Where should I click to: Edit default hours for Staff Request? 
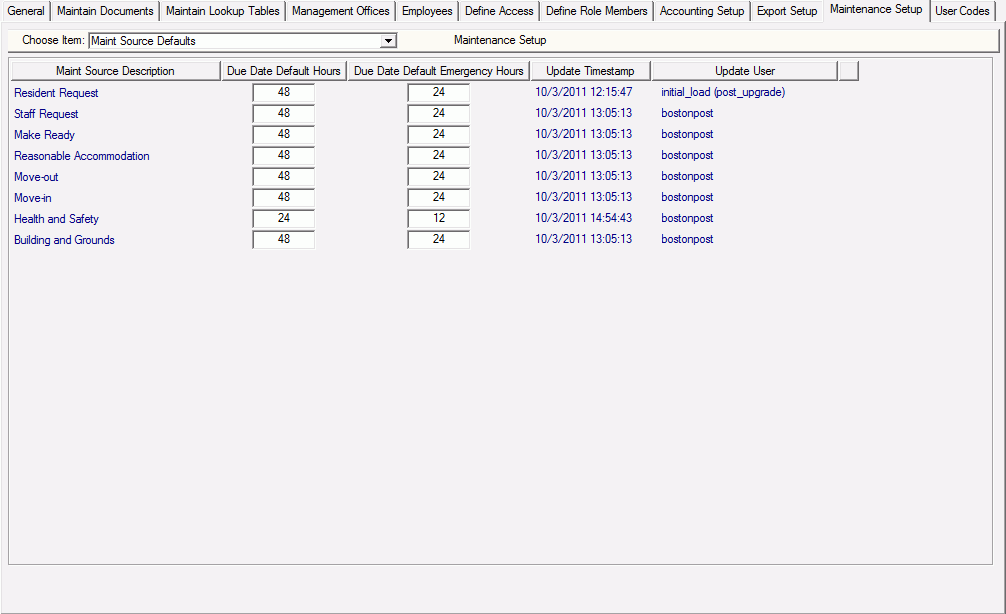point(284,114)
